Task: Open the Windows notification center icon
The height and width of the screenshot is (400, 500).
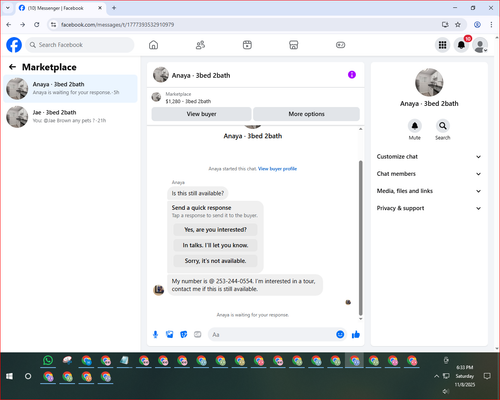Action: [487, 376]
